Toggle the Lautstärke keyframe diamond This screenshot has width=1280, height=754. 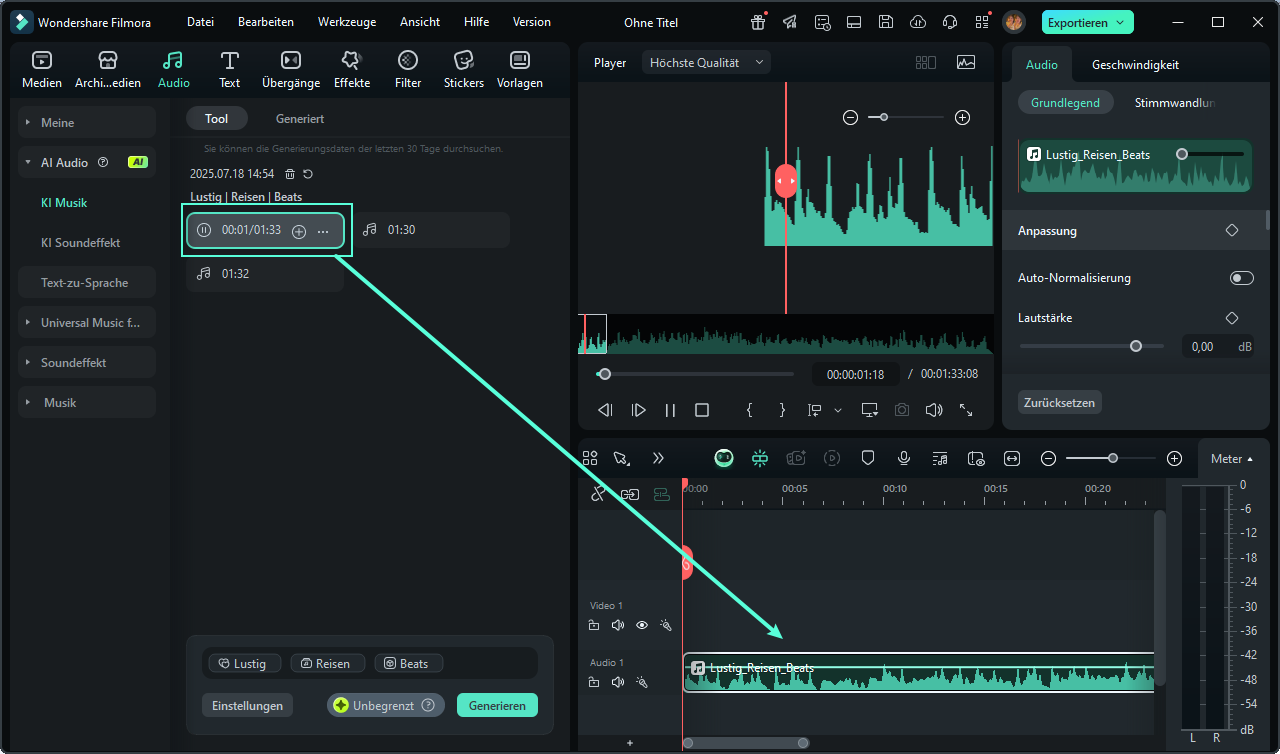1232,318
